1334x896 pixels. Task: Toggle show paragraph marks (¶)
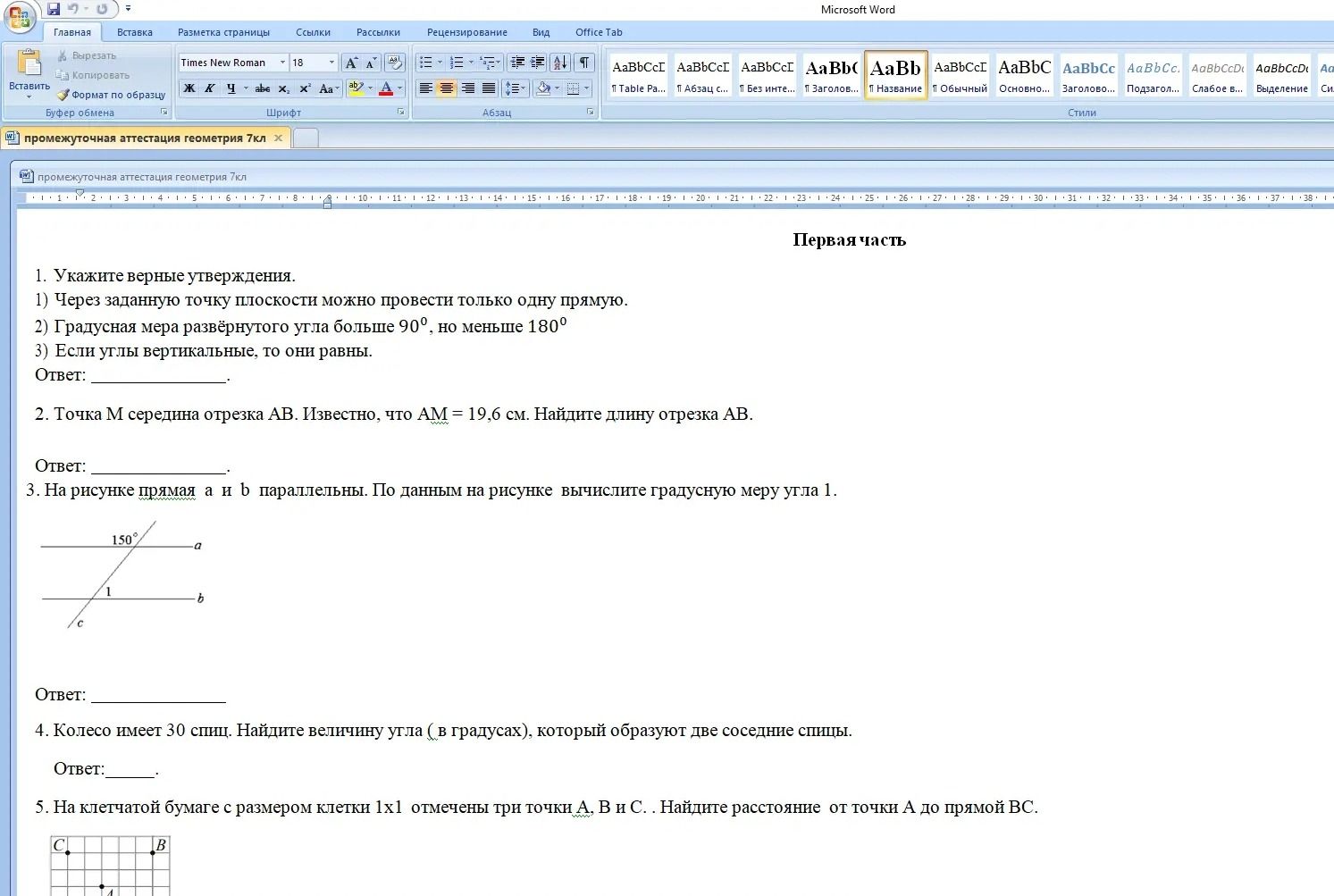coord(584,63)
